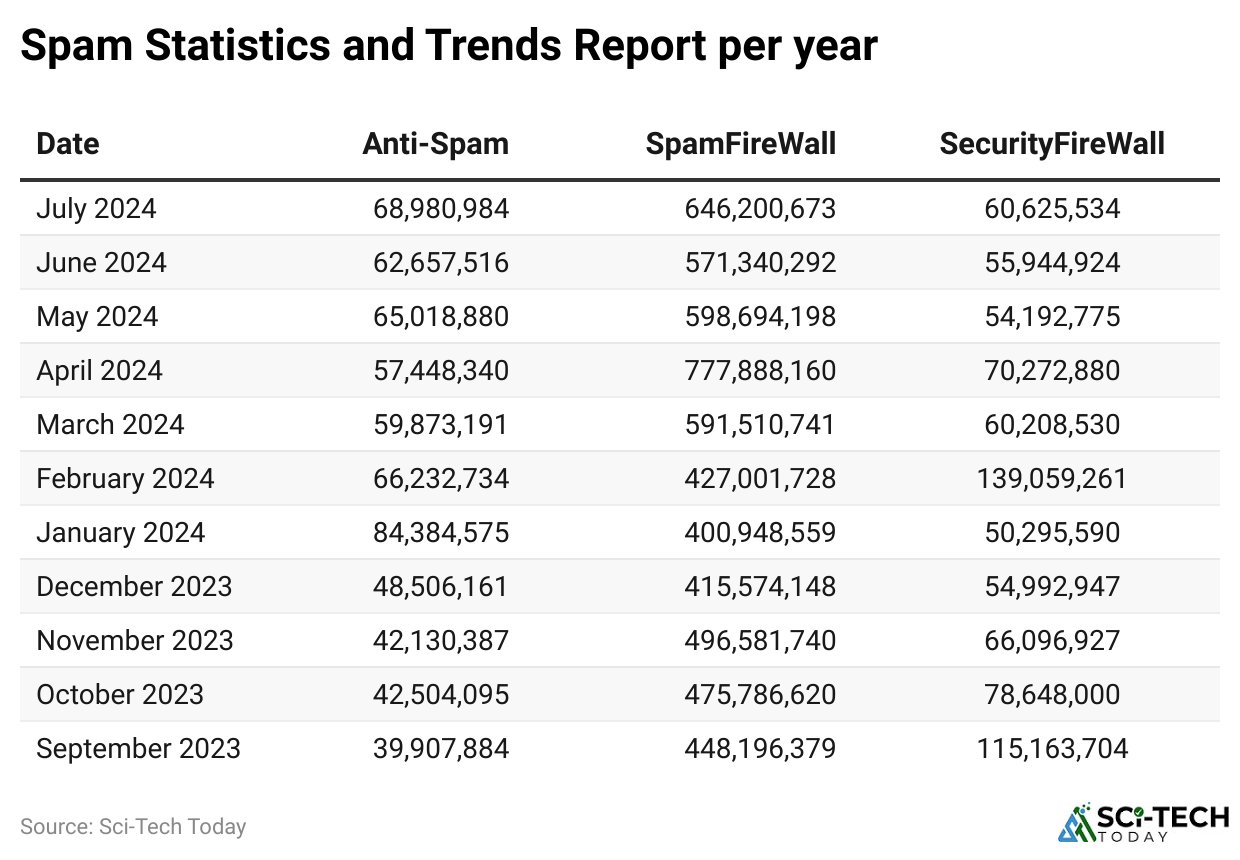Select the May 2024 Anti-Spam value 65,018,880

(x=441, y=317)
